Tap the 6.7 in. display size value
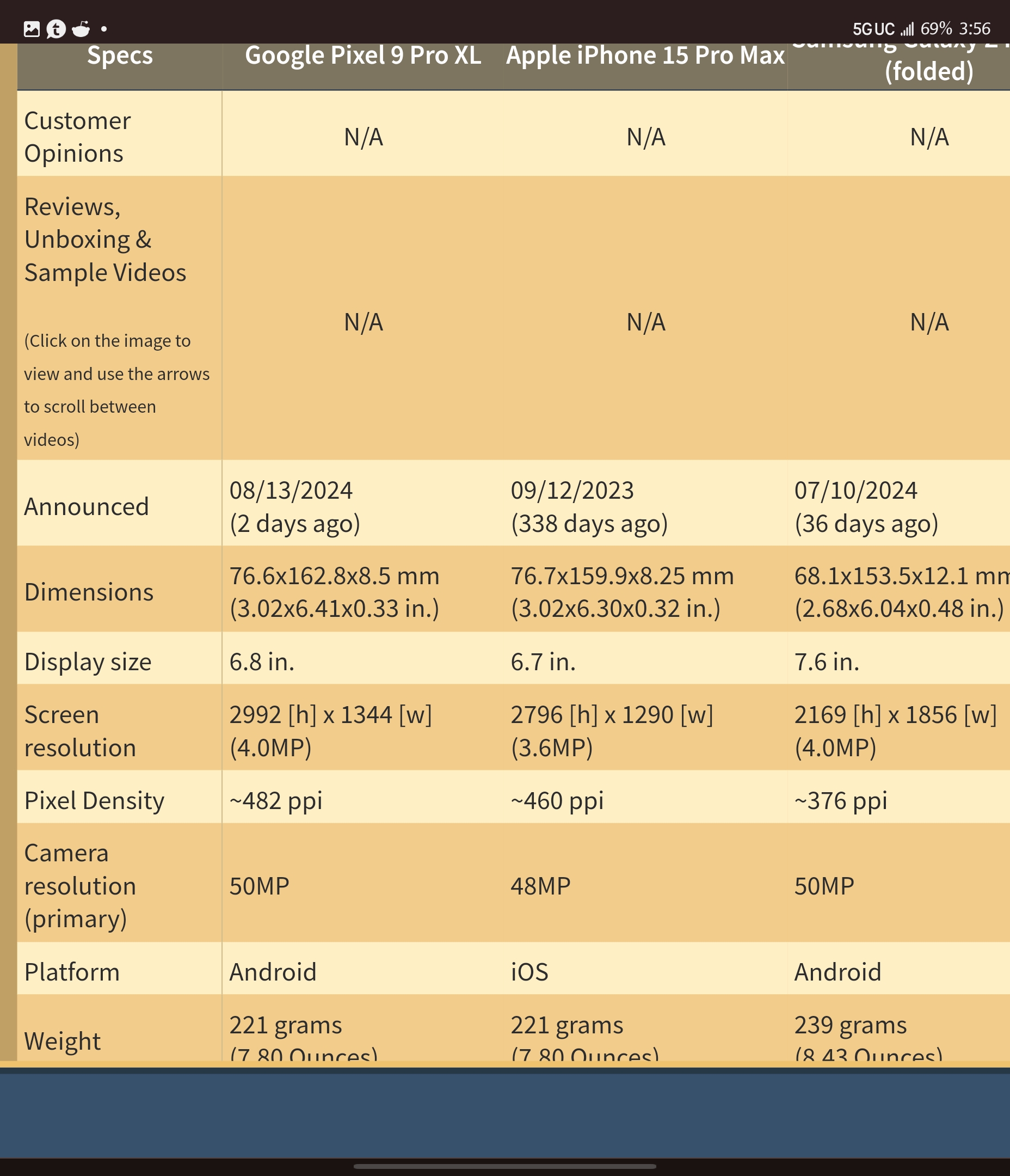This screenshot has width=1010, height=1176. click(x=543, y=662)
